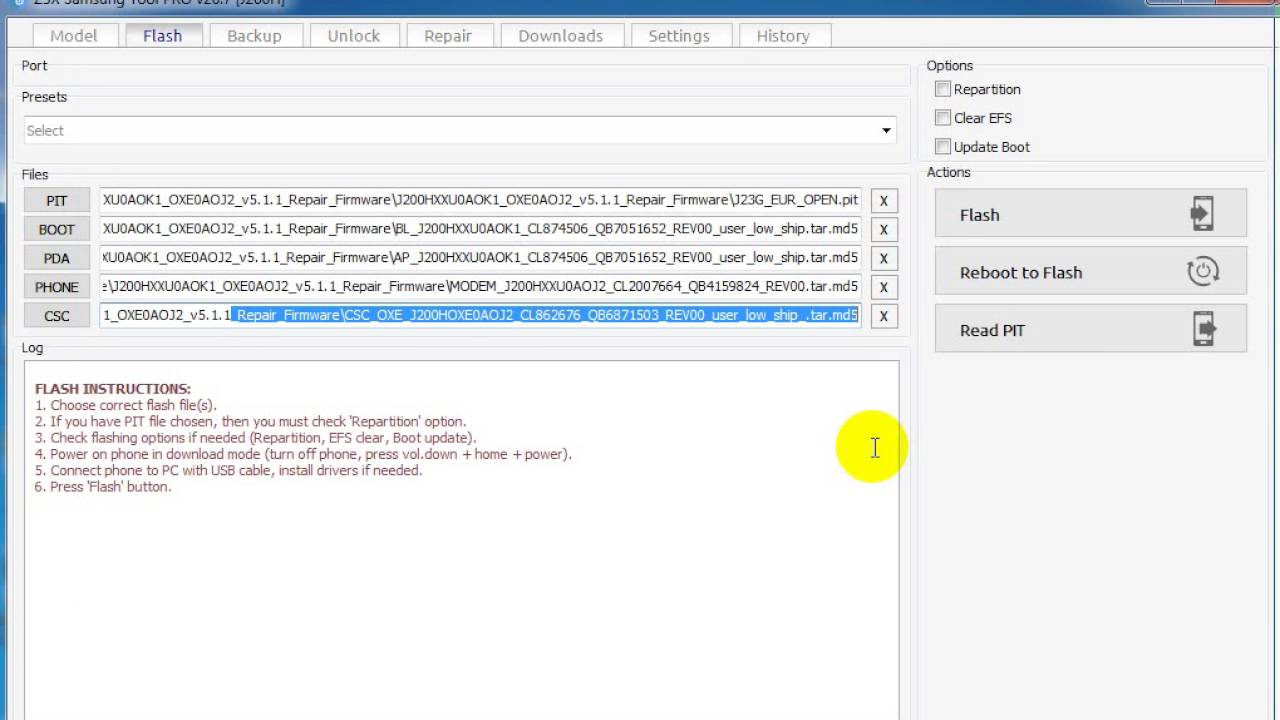Image resolution: width=1280 pixels, height=720 pixels.
Task: Click the Read PIT button
Action: coord(1091,330)
